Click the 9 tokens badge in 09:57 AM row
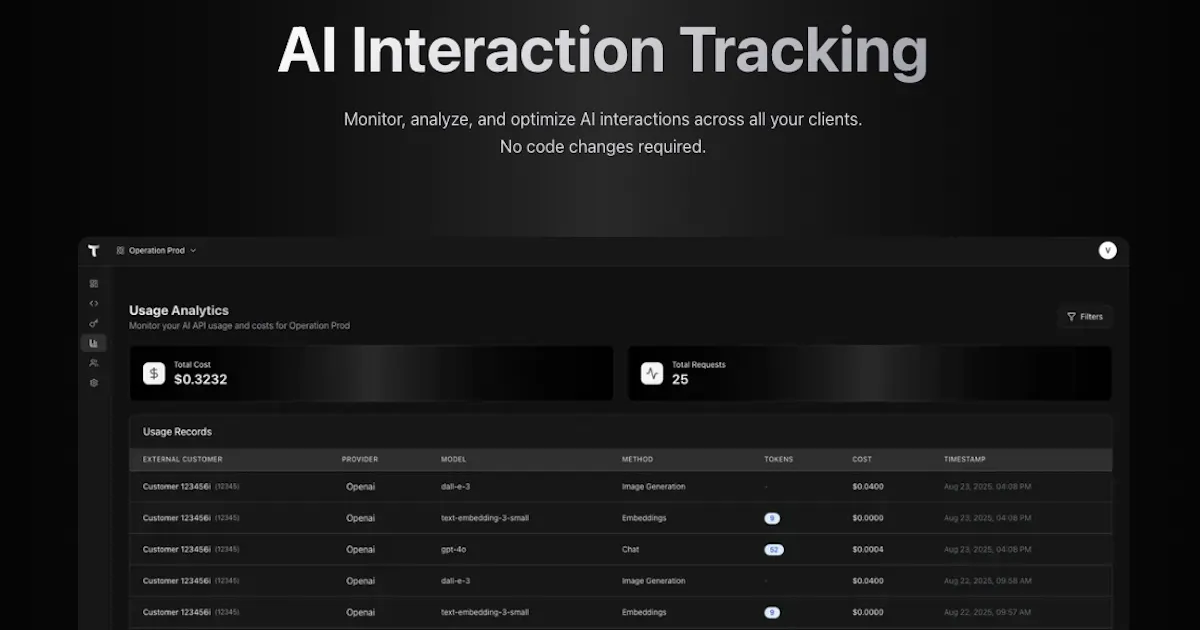 coord(772,613)
